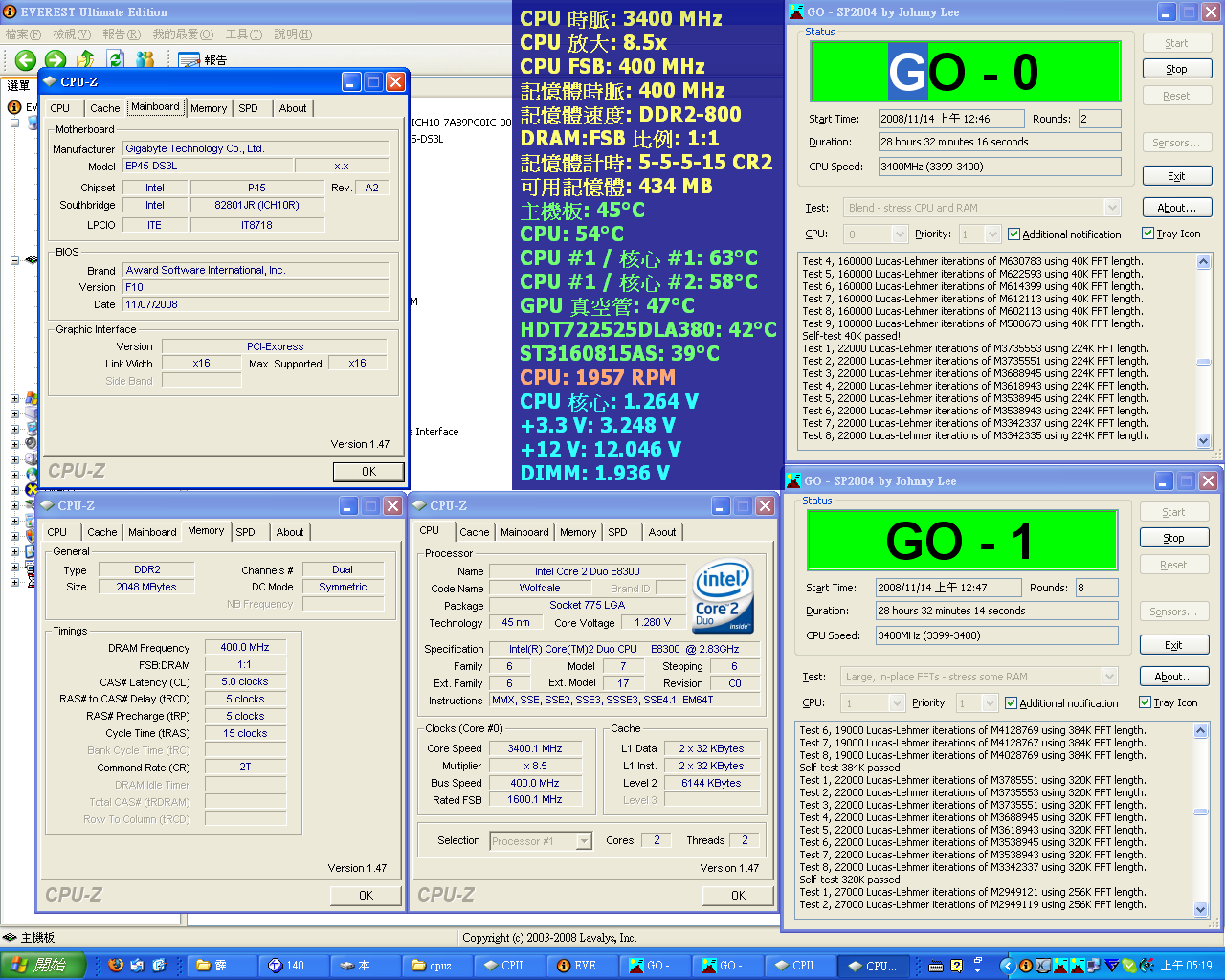Click the third quick launch icon before folder buttons

coord(159,966)
